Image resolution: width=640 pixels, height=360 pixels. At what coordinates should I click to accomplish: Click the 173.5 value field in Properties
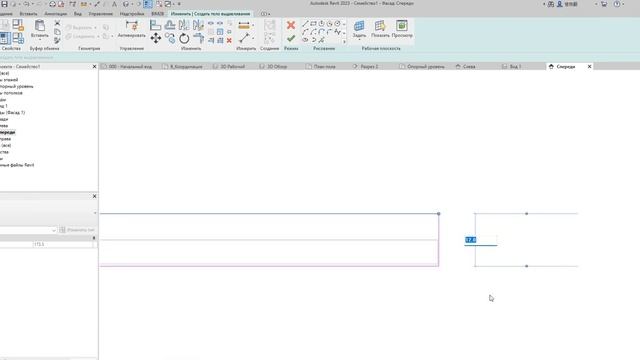pyautogui.click(x=63, y=244)
